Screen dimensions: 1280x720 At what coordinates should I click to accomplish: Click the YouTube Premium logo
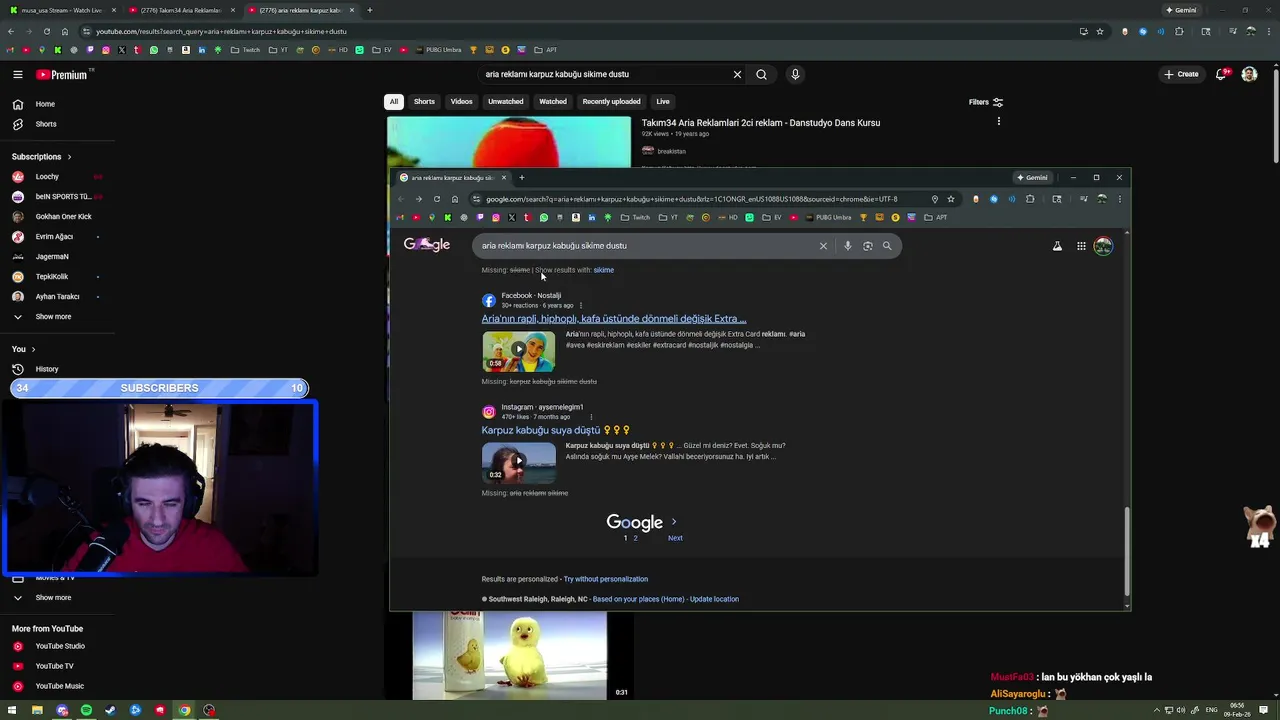[x=62, y=74]
